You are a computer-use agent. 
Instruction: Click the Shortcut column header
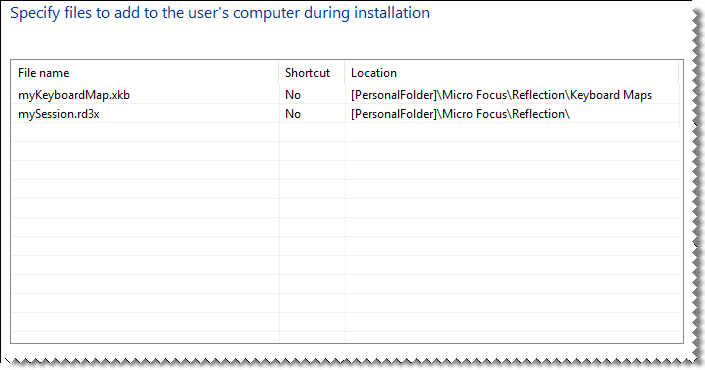(308, 73)
